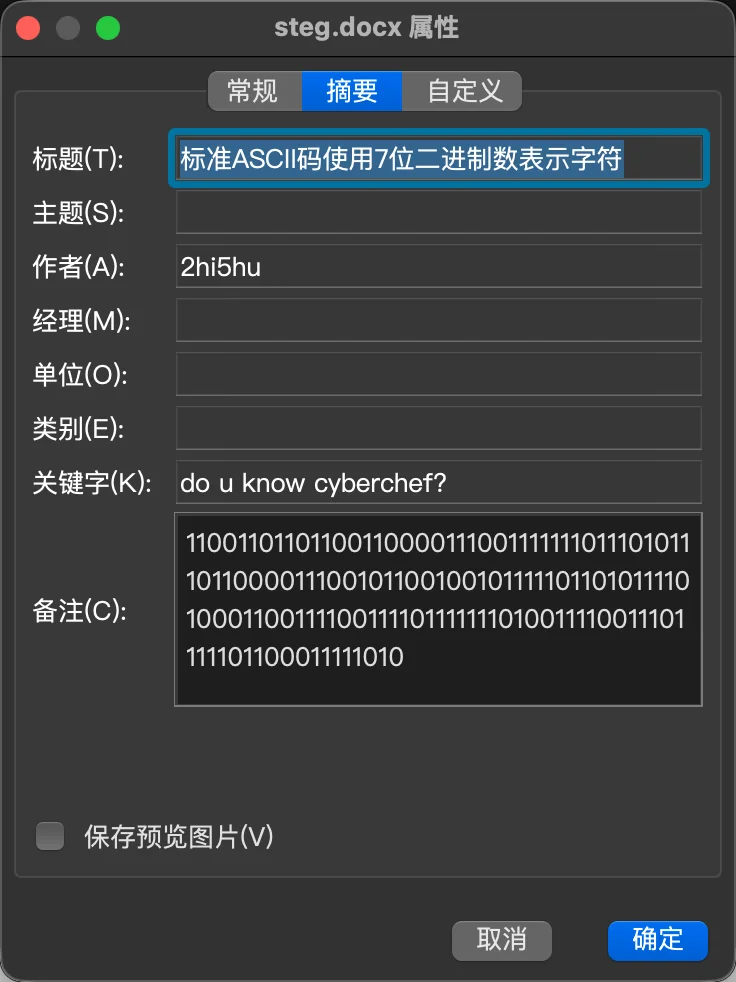736x982 pixels.
Task: Close the steg.docx properties window
Action: (x=28, y=28)
